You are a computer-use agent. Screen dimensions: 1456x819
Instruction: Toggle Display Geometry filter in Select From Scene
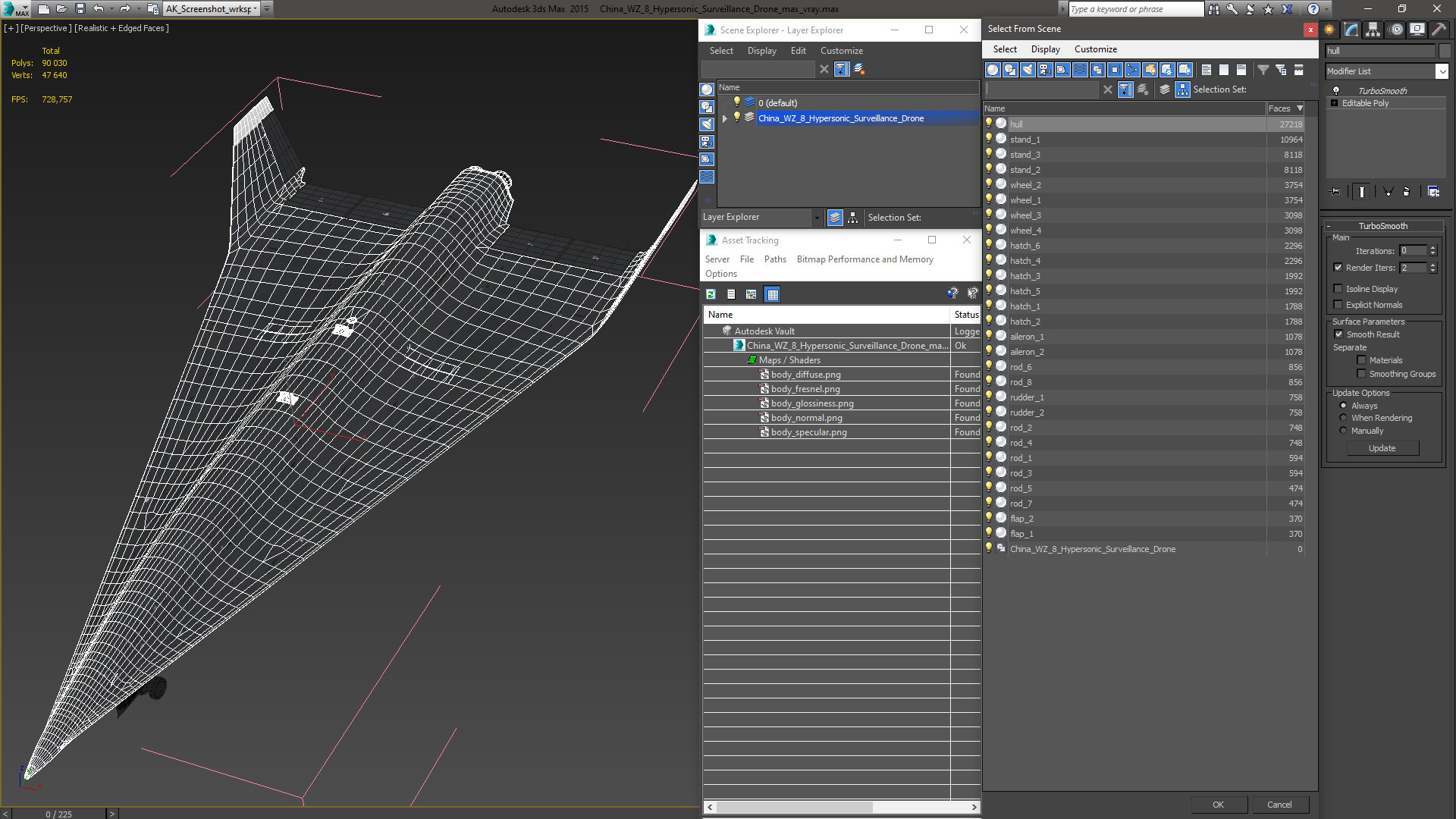click(x=993, y=70)
